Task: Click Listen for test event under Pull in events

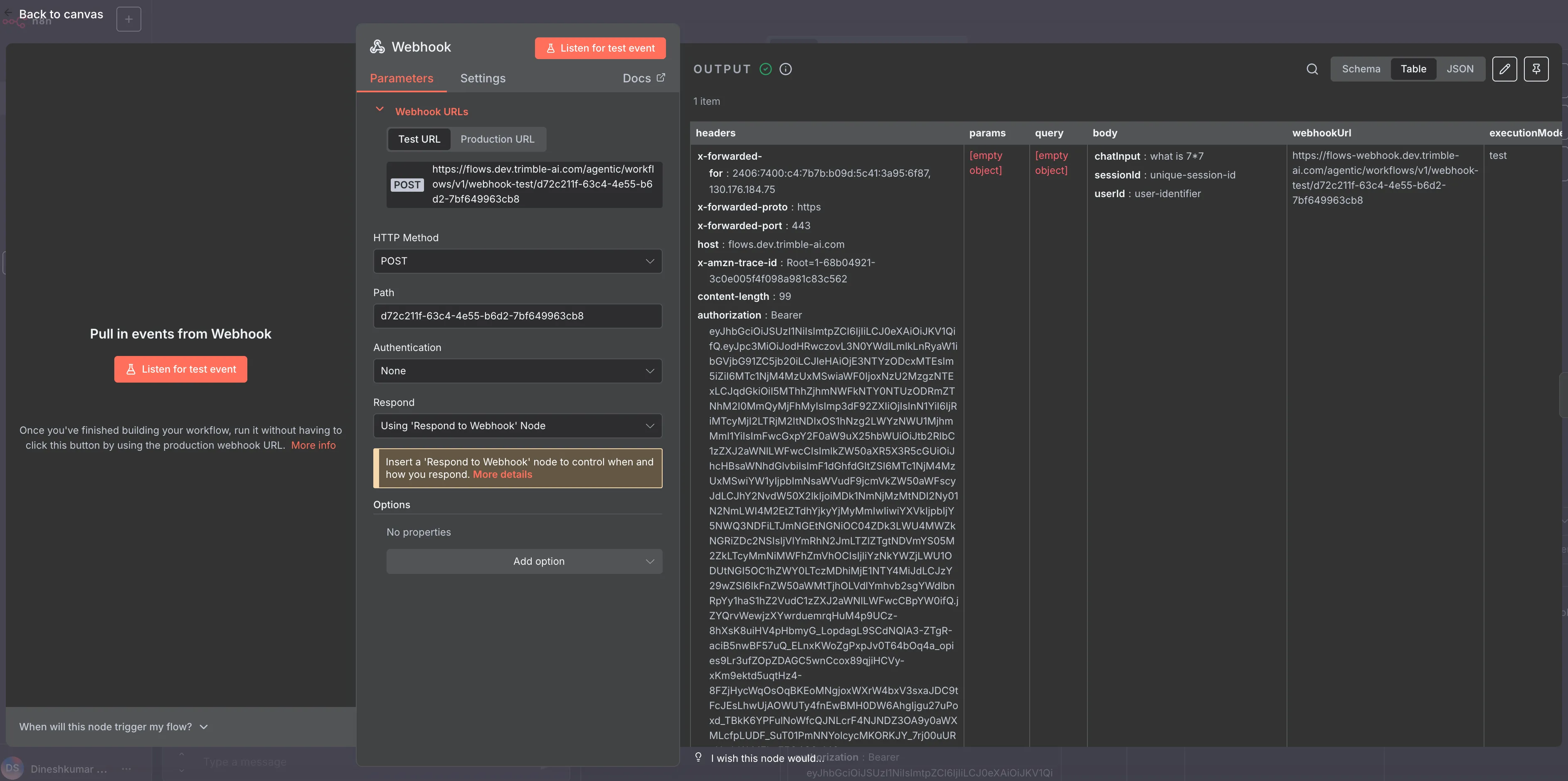Action: 180,369
